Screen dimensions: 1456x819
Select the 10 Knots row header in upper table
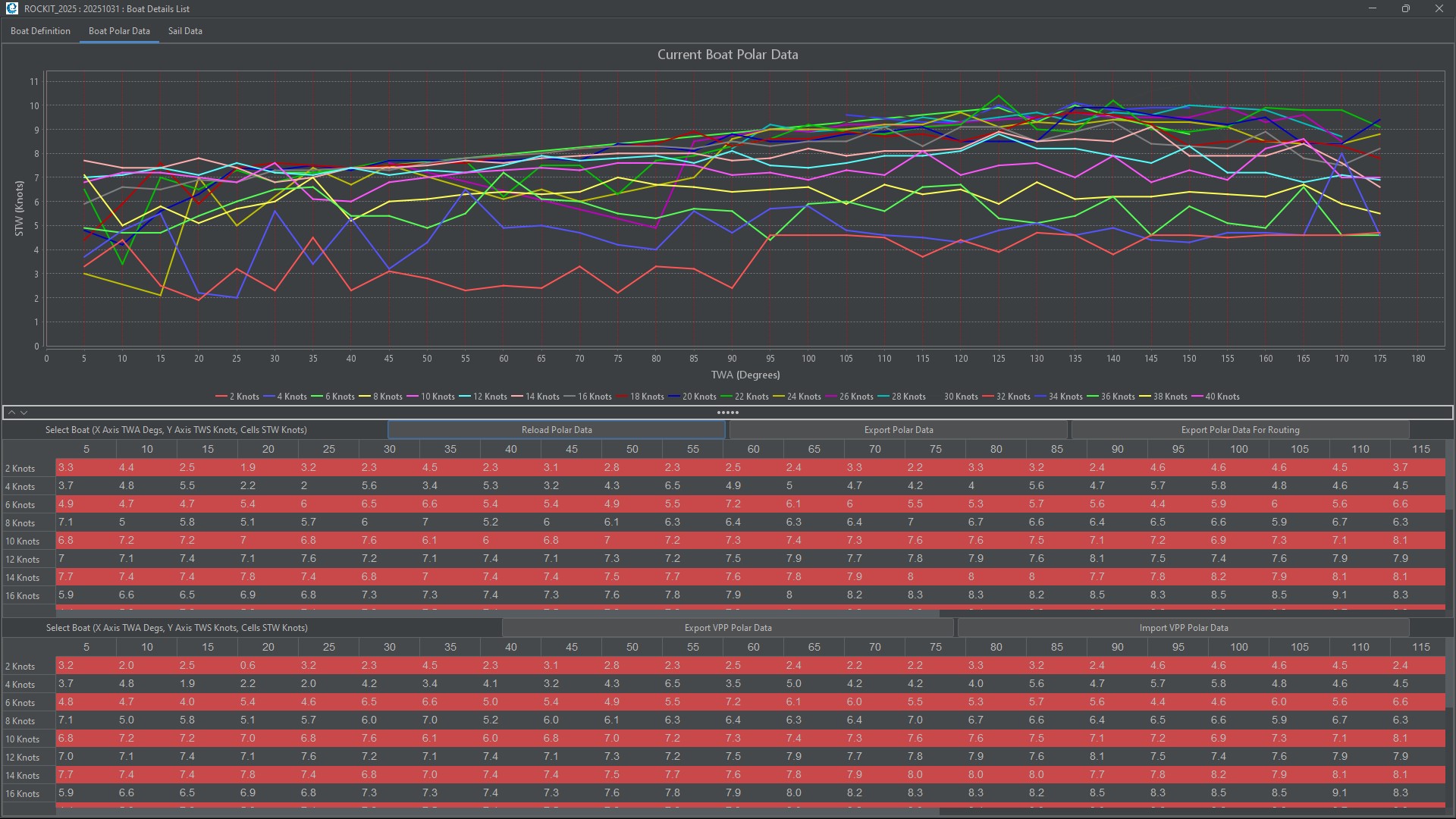pos(23,541)
